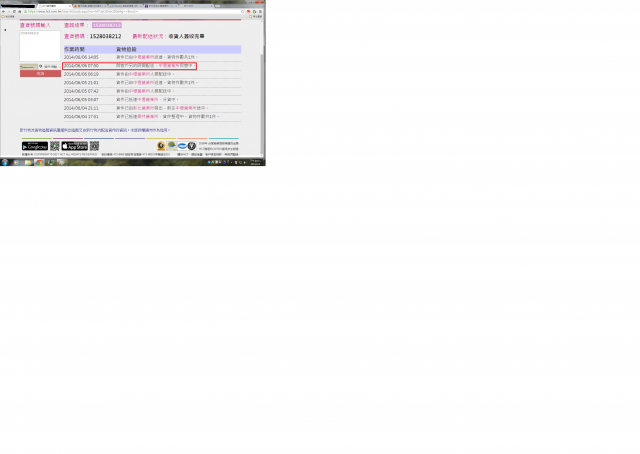
Task: Open the taskbar app right of Chrome
Action: coord(51,162)
